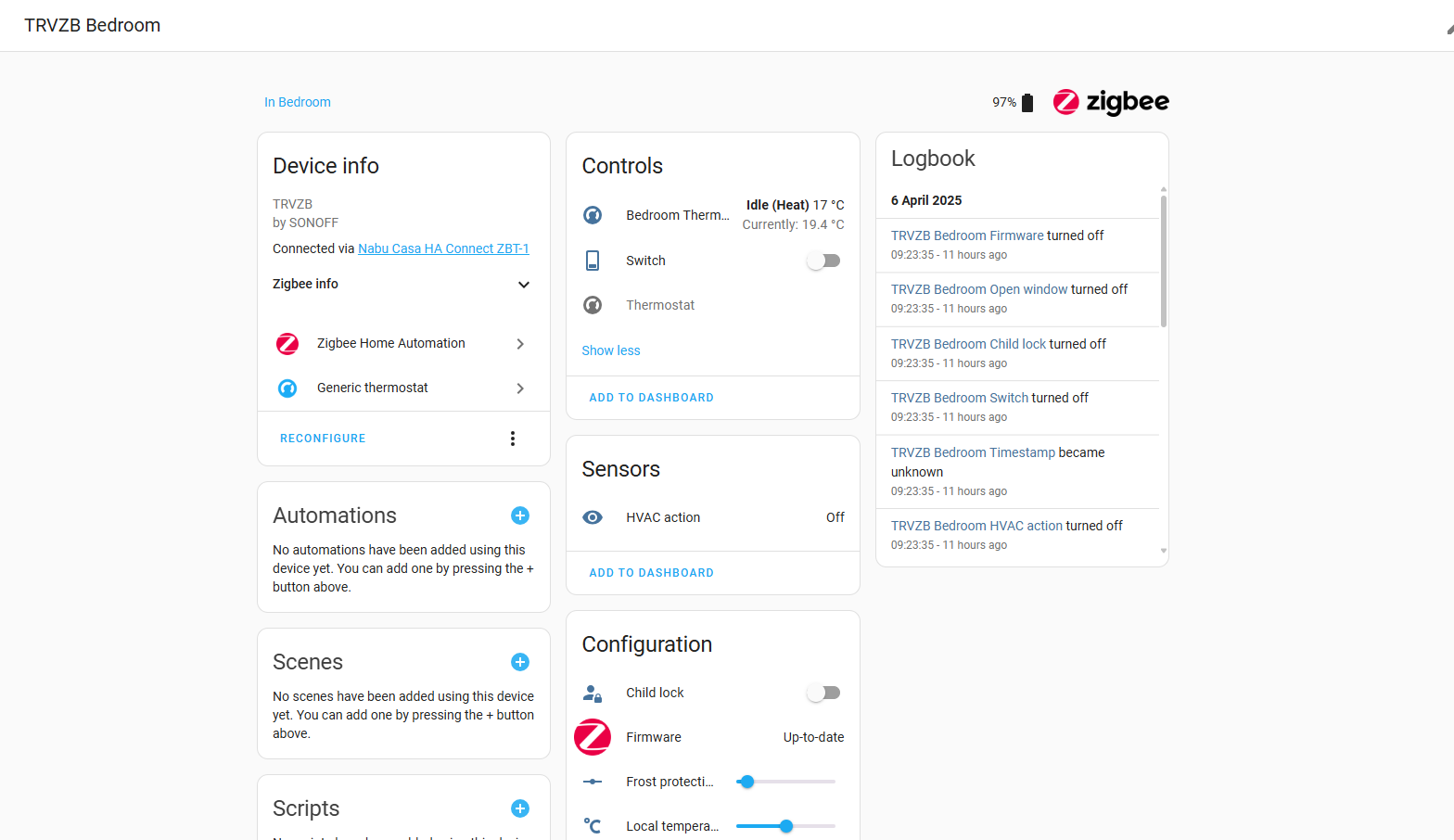This screenshot has height=840, width=1454.
Task: Open the In Bedroom area link
Action: [298, 102]
